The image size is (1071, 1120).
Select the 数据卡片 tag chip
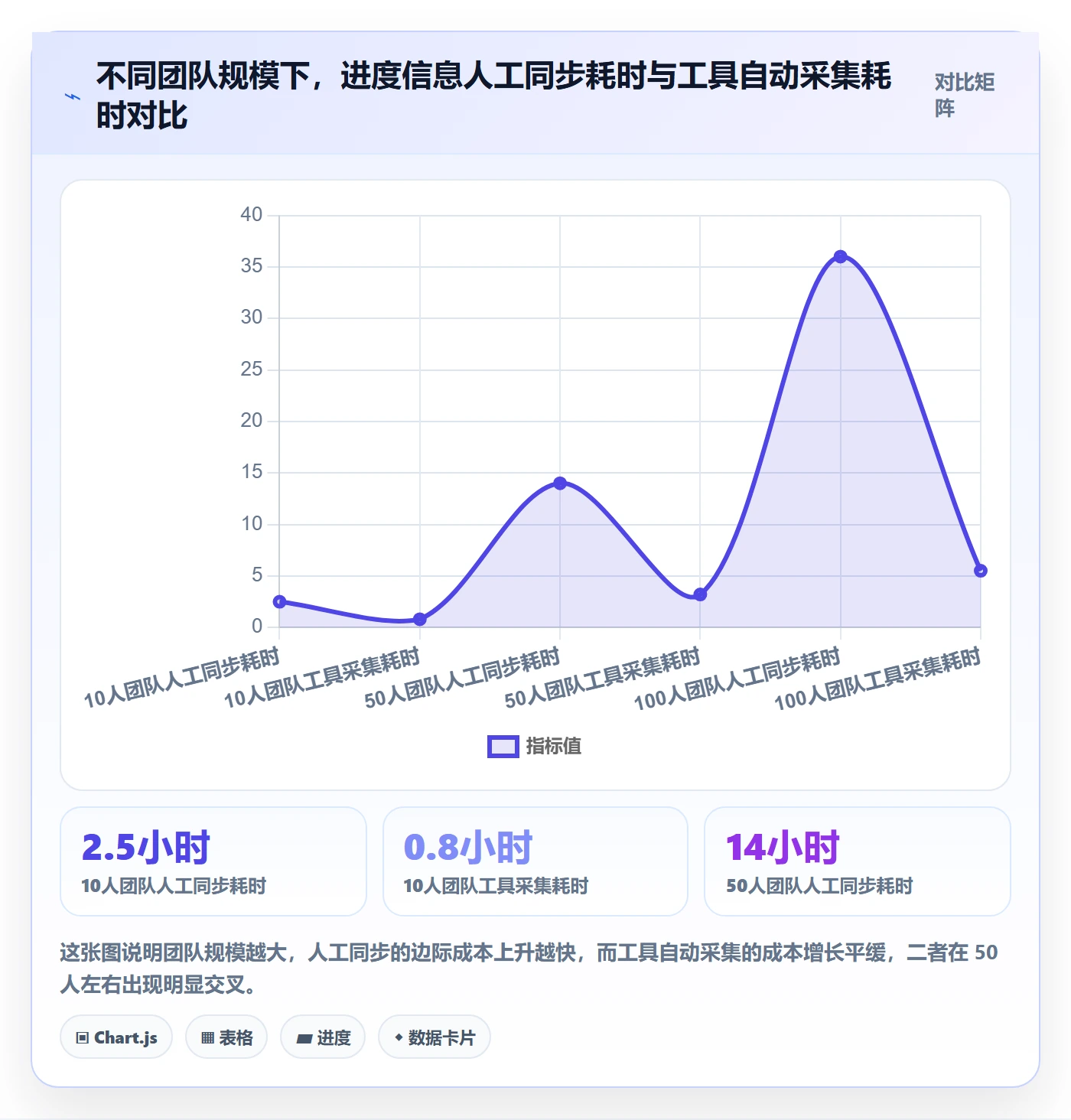(435, 1037)
